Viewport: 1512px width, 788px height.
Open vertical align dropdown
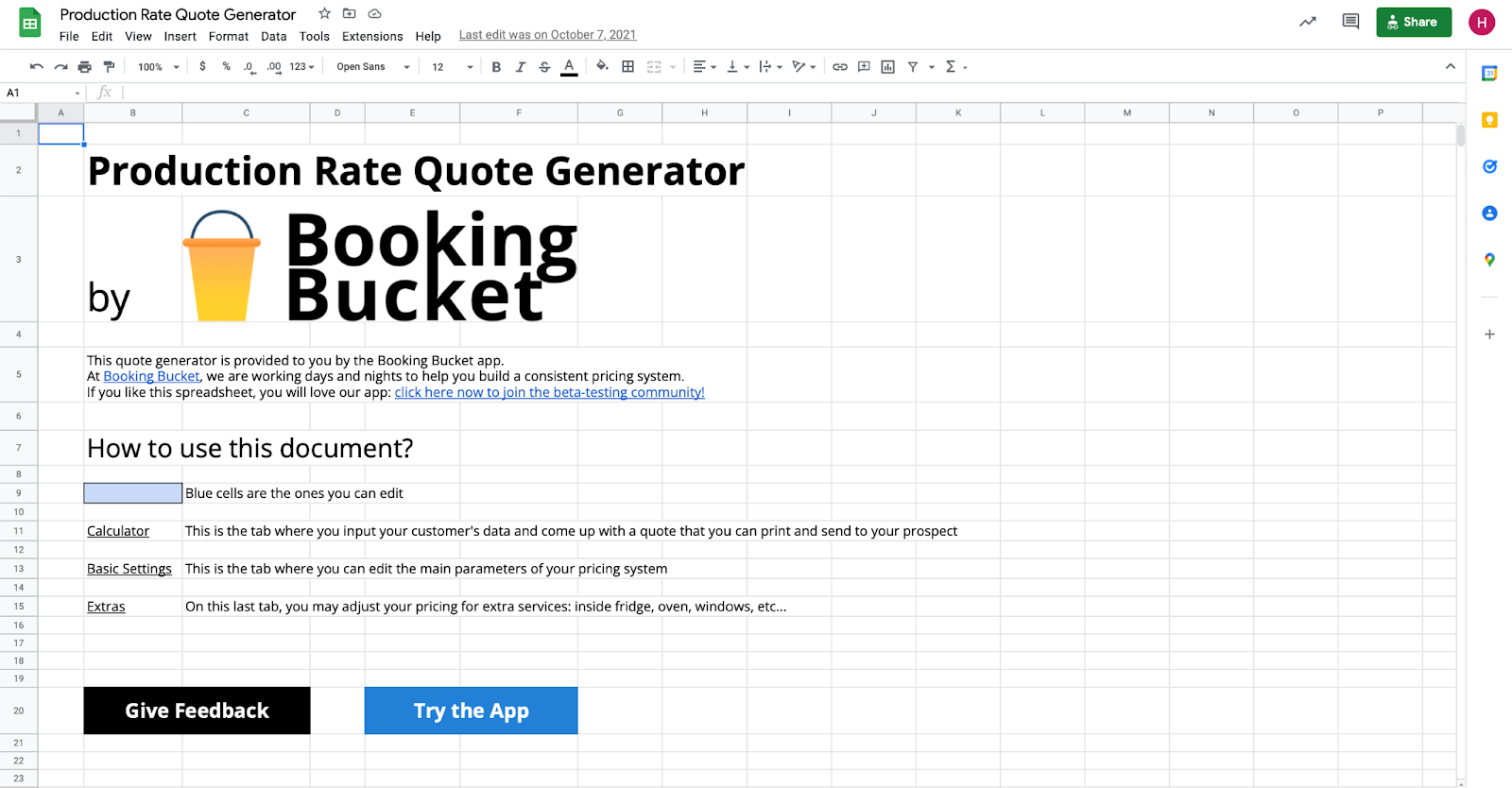coord(737,67)
